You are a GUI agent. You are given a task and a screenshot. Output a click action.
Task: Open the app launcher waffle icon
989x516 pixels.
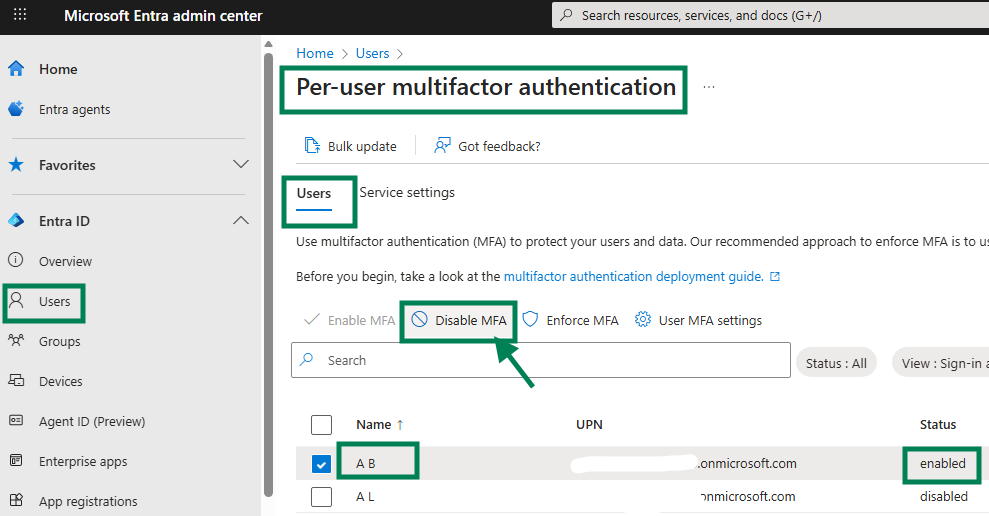pyautogui.click(x=20, y=15)
